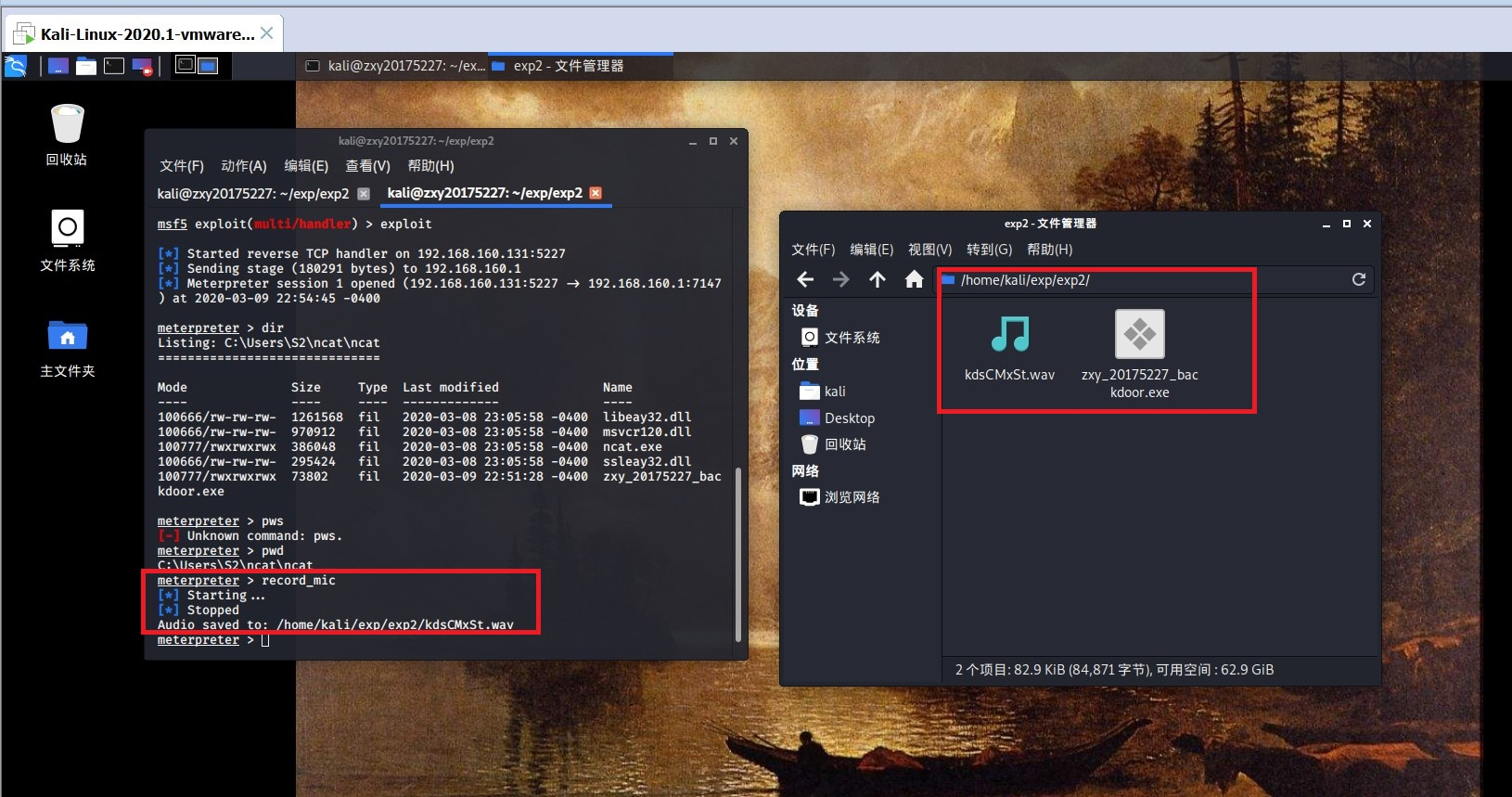Launch file manager from the top panel
The width and height of the screenshot is (1512, 797).
pos(86,66)
